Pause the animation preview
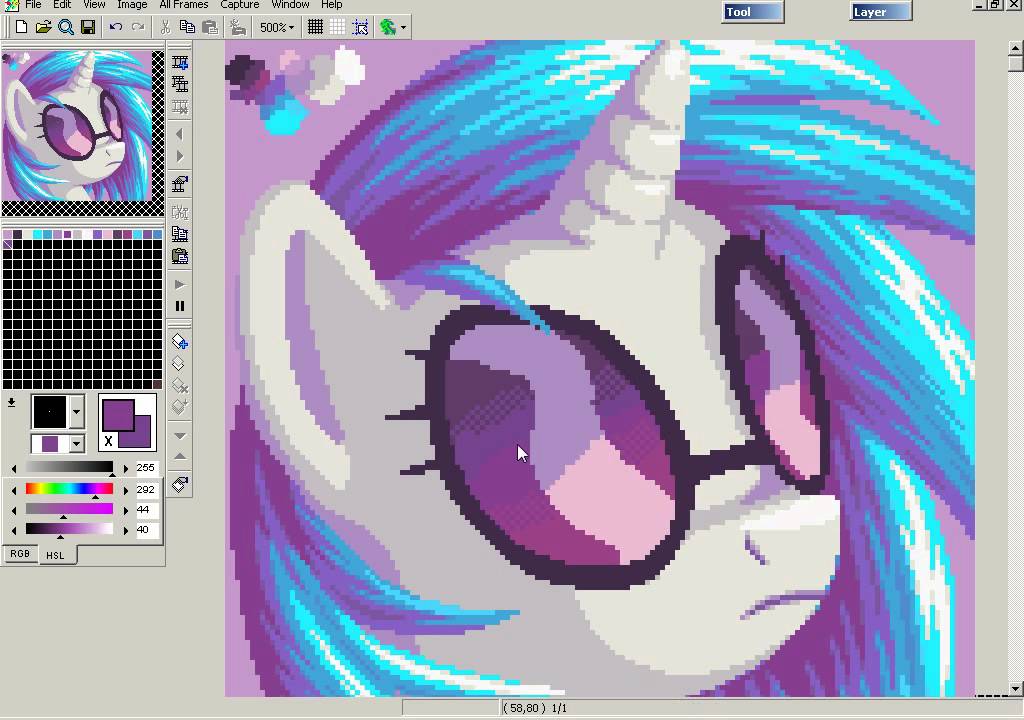 [180, 306]
